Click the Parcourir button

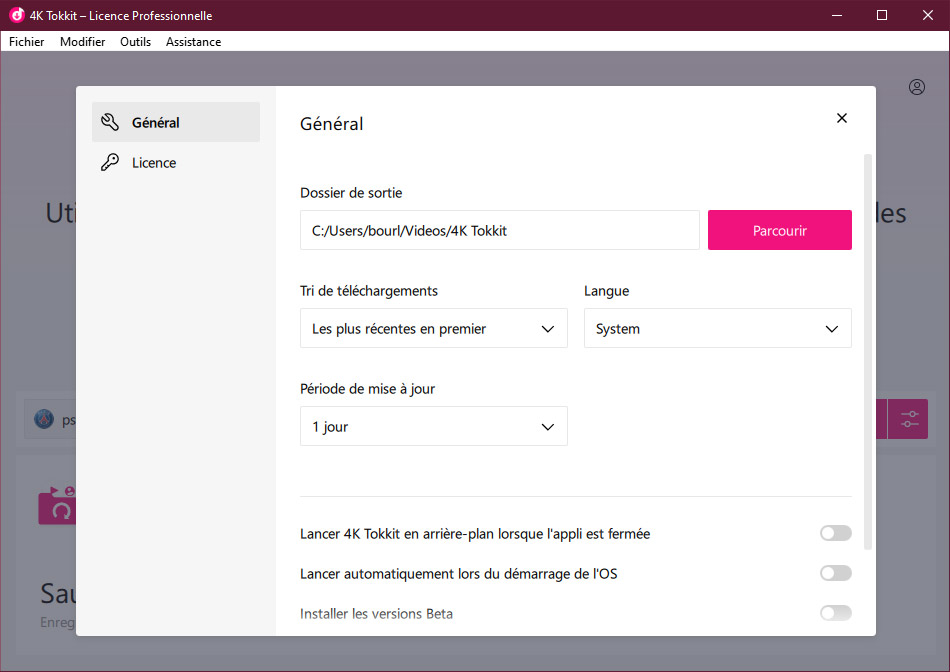780,230
